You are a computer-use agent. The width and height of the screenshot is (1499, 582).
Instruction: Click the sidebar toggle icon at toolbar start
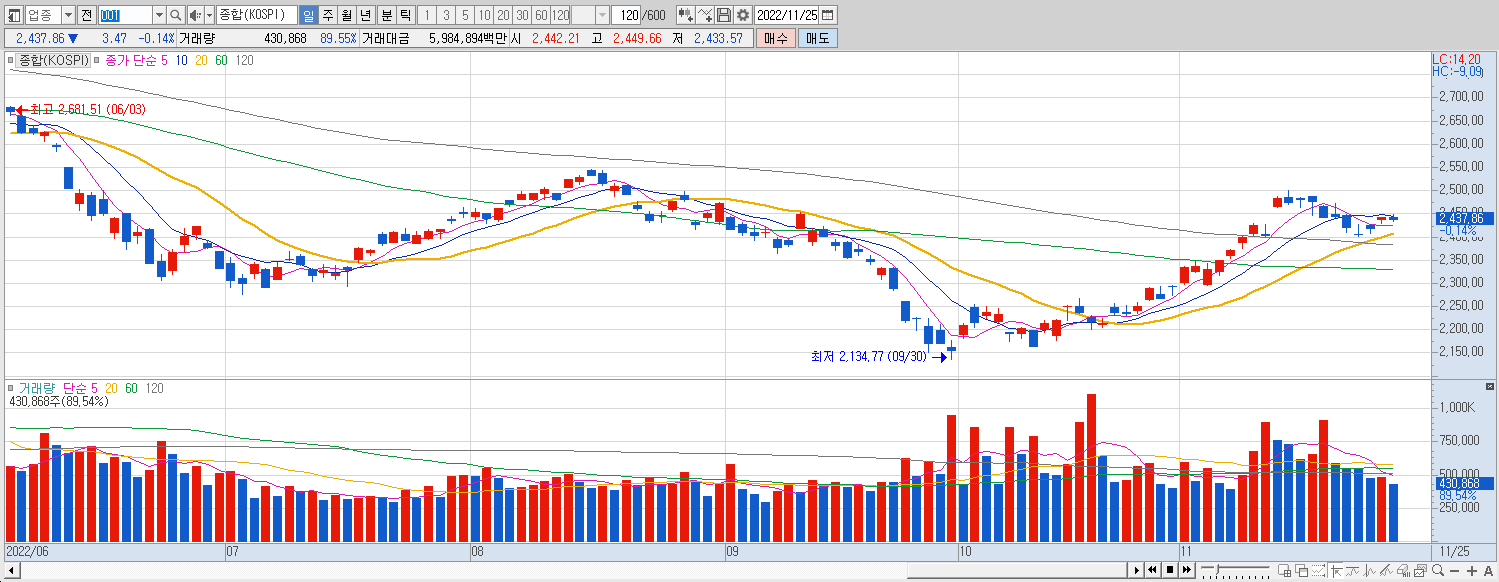click(x=12, y=15)
